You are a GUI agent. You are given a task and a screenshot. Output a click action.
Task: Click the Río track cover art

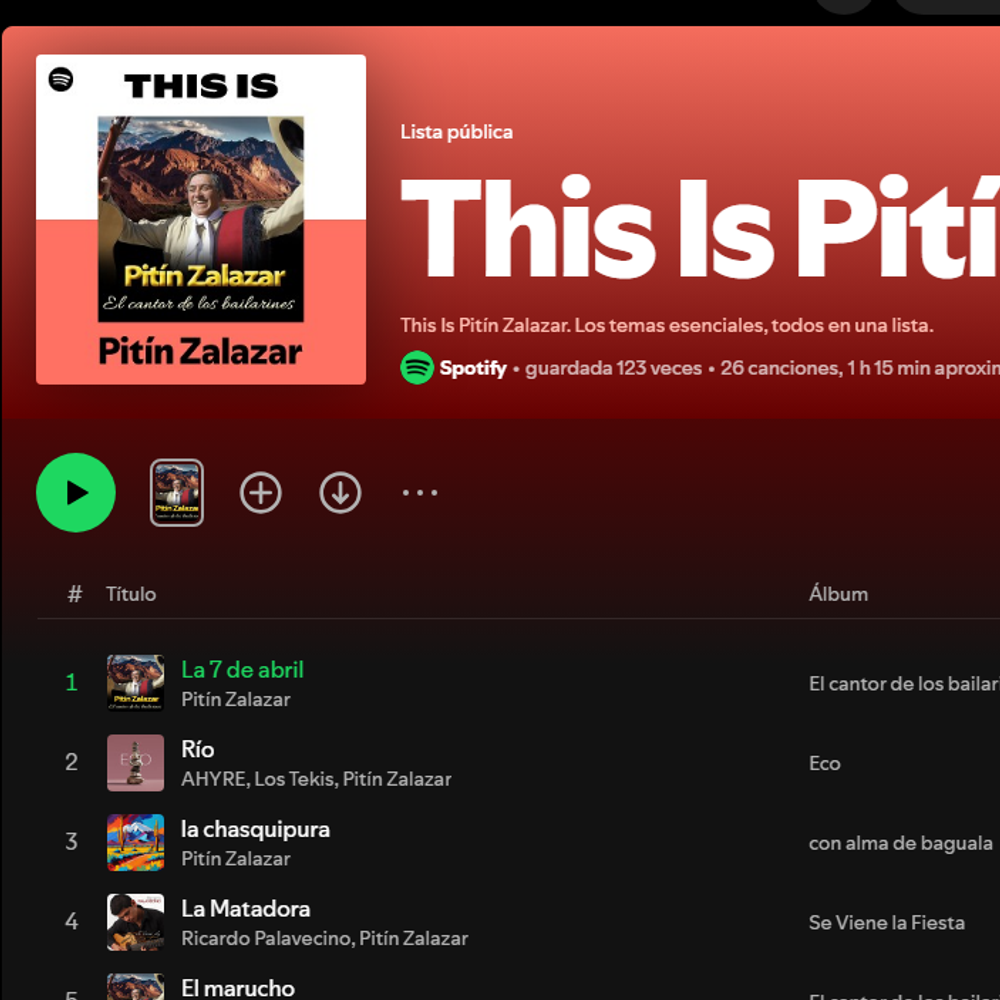coord(135,763)
